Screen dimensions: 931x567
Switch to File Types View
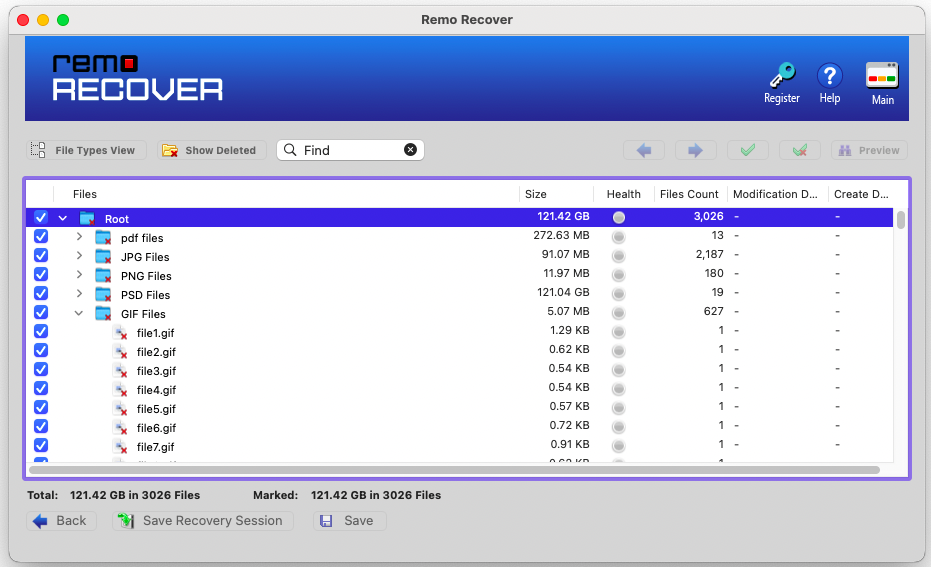86,150
